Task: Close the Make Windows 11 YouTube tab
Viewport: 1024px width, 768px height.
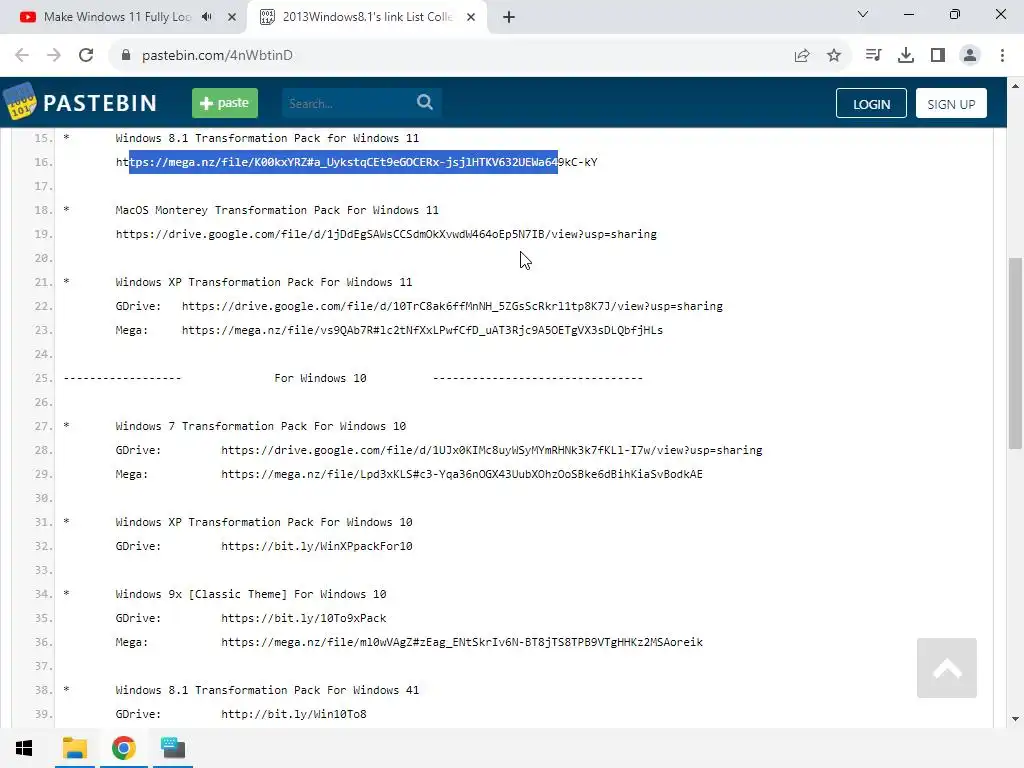Action: pos(232,17)
